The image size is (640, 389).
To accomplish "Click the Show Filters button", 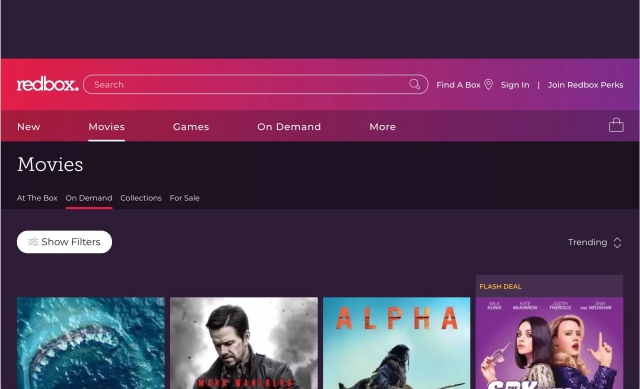I will [x=64, y=242].
